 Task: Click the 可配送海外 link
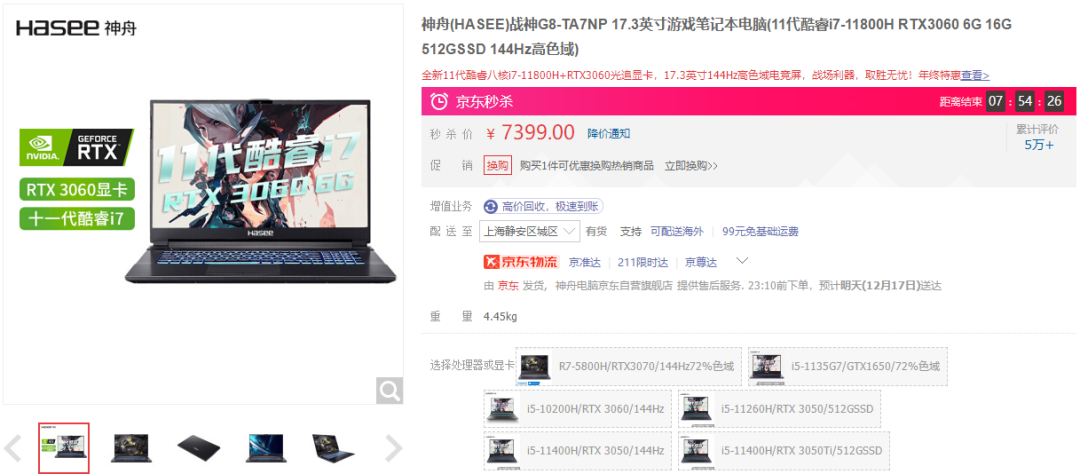point(677,231)
